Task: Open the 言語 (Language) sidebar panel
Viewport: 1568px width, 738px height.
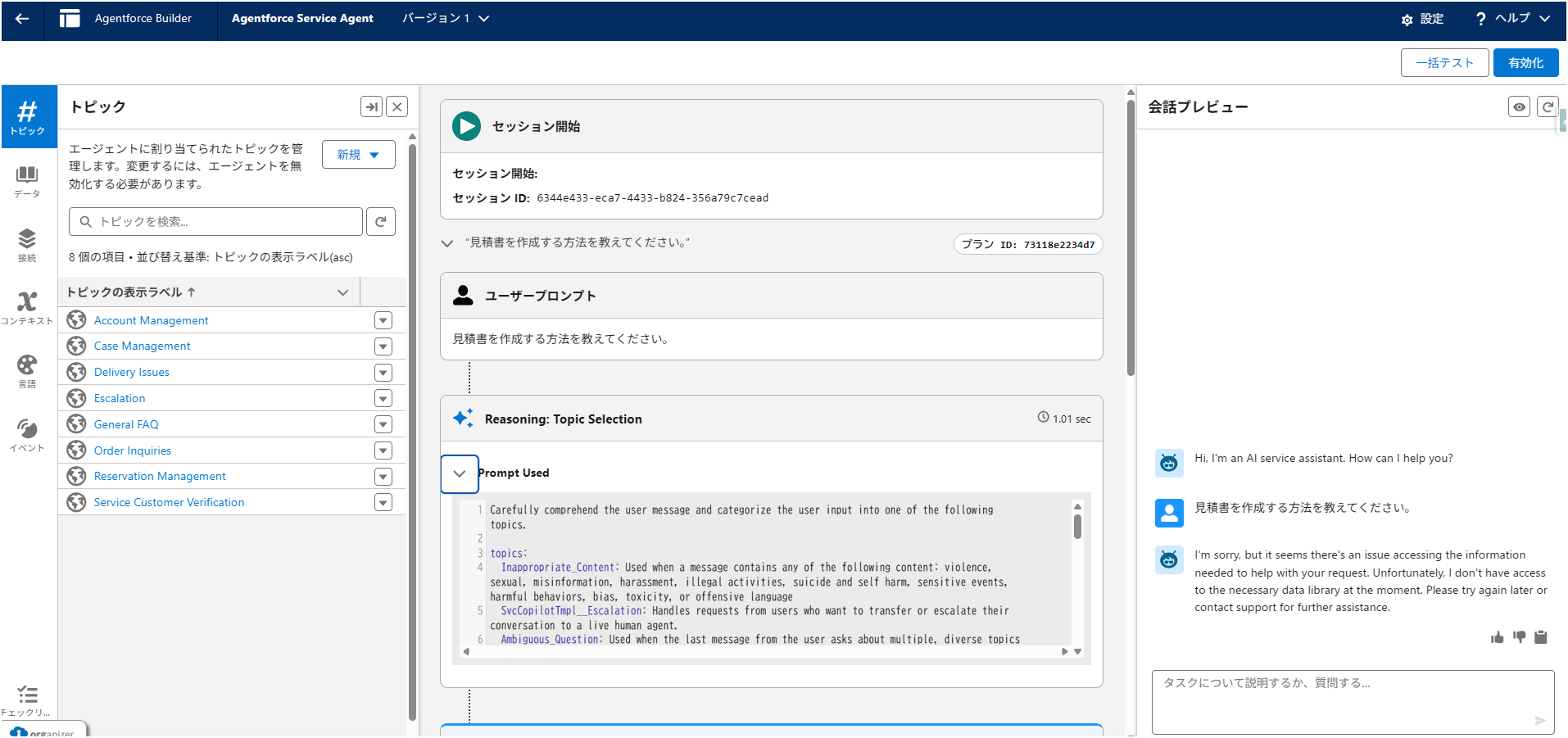Action: click(27, 371)
